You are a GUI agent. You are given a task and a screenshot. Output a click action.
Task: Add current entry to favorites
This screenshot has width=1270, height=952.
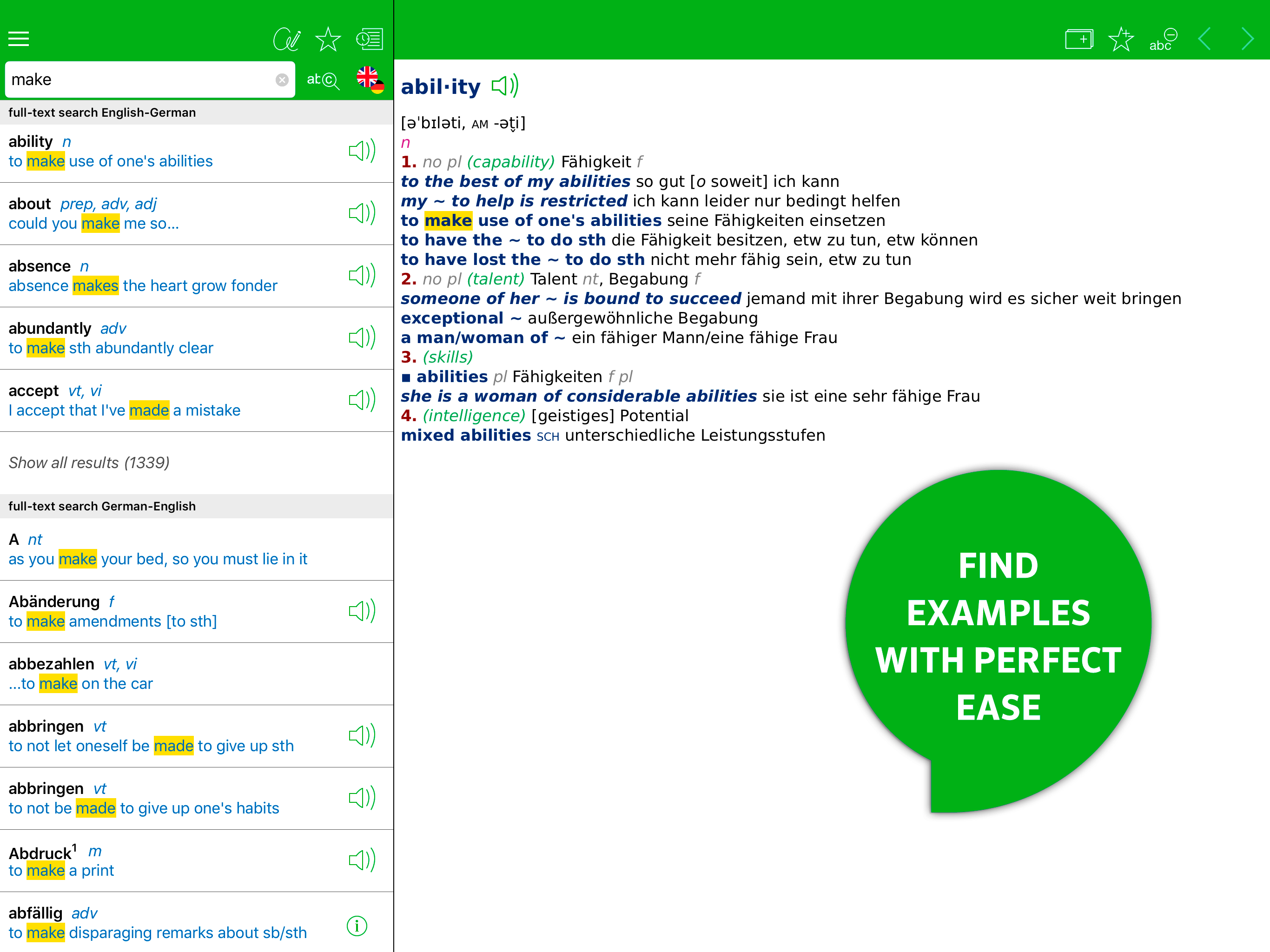click(x=1121, y=40)
